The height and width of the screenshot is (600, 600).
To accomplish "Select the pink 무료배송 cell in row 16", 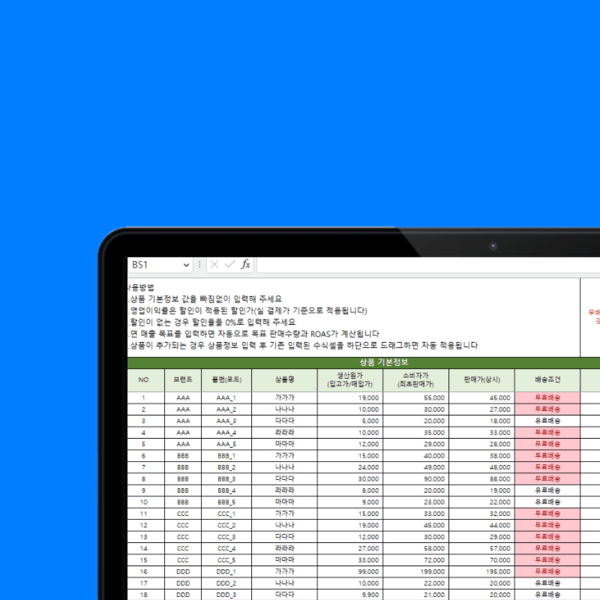I will (x=548, y=572).
